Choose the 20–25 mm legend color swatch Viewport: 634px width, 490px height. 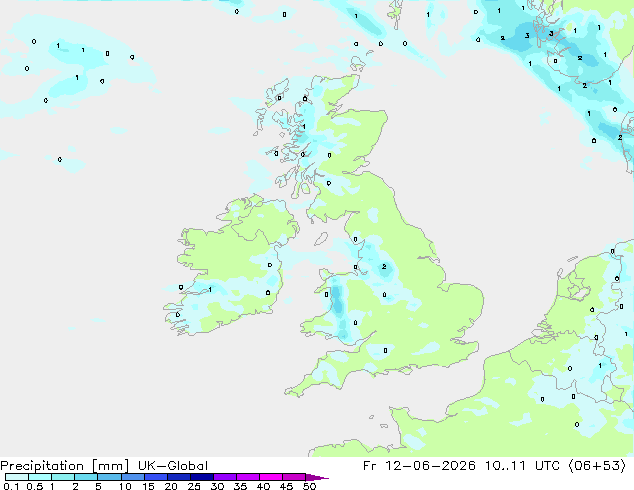[x=179, y=477]
